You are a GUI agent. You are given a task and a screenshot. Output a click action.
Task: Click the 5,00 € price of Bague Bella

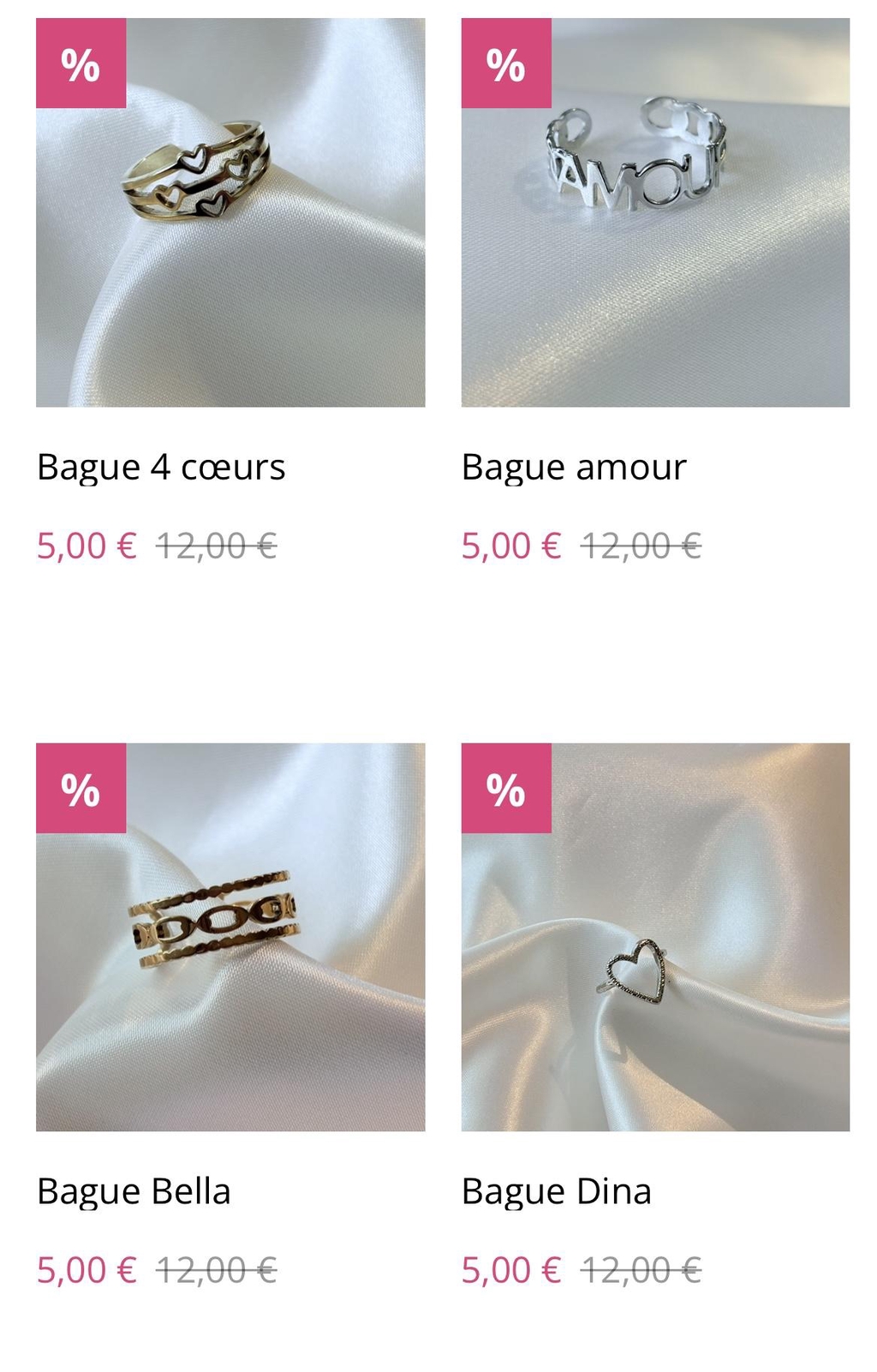[87, 1270]
